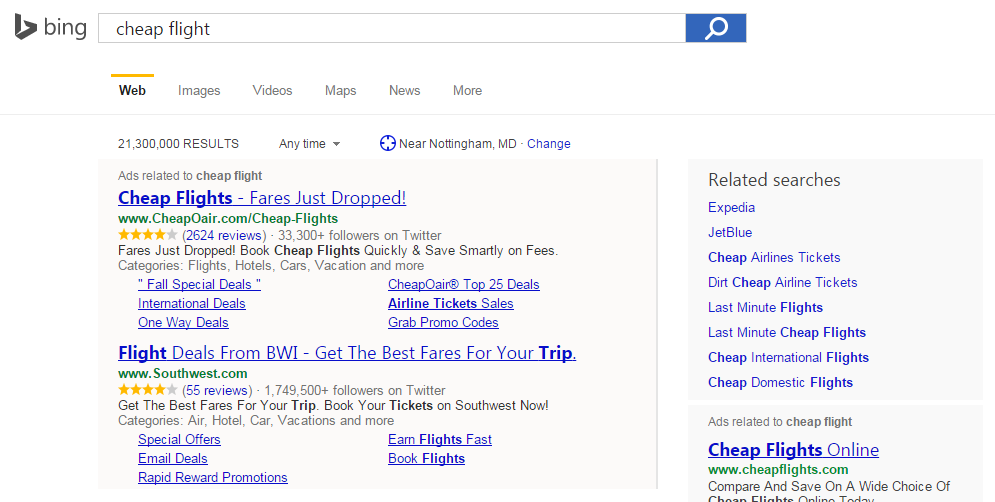Click the CheapOair star rating
Screen dimensions: 995x502
tap(147, 236)
